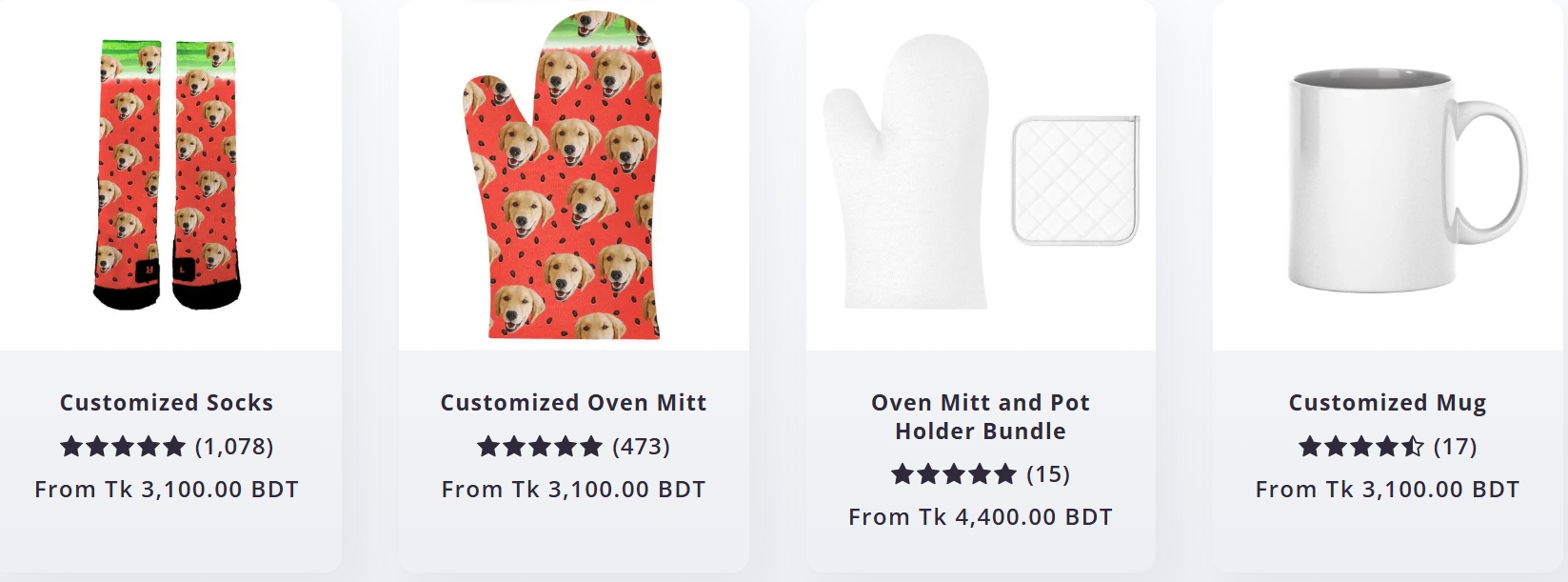Click the Customized Mug title
Viewport: 1568px width, 582px height.
pos(1387,403)
